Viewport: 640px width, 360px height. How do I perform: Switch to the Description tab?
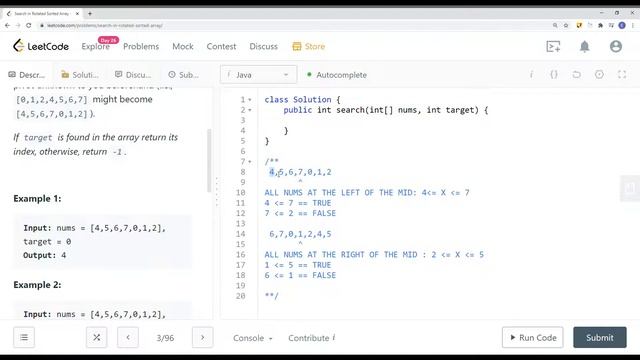pos(27,75)
